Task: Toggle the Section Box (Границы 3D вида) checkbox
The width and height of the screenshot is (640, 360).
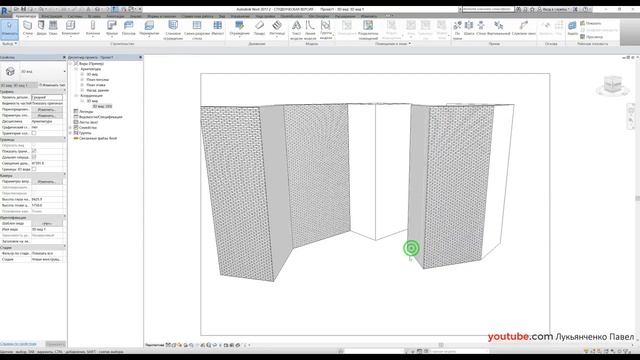Action: 34,169
